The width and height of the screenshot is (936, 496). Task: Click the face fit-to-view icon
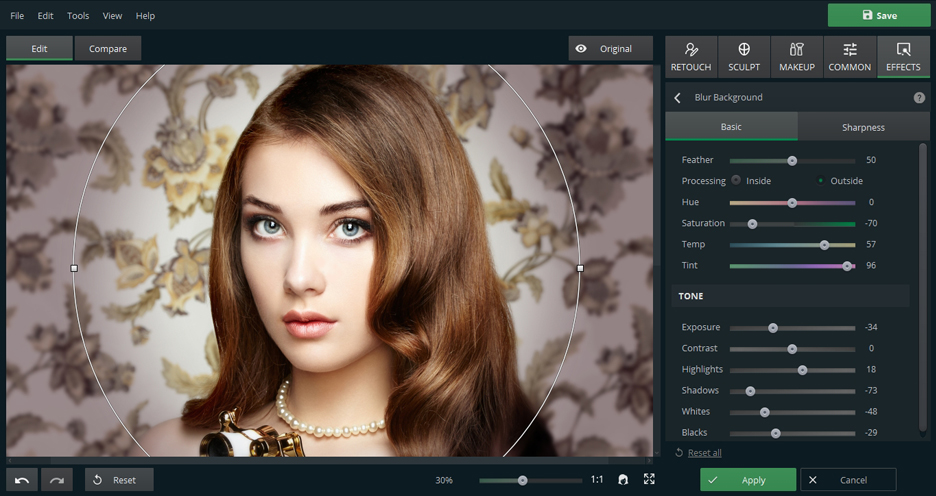coord(623,480)
